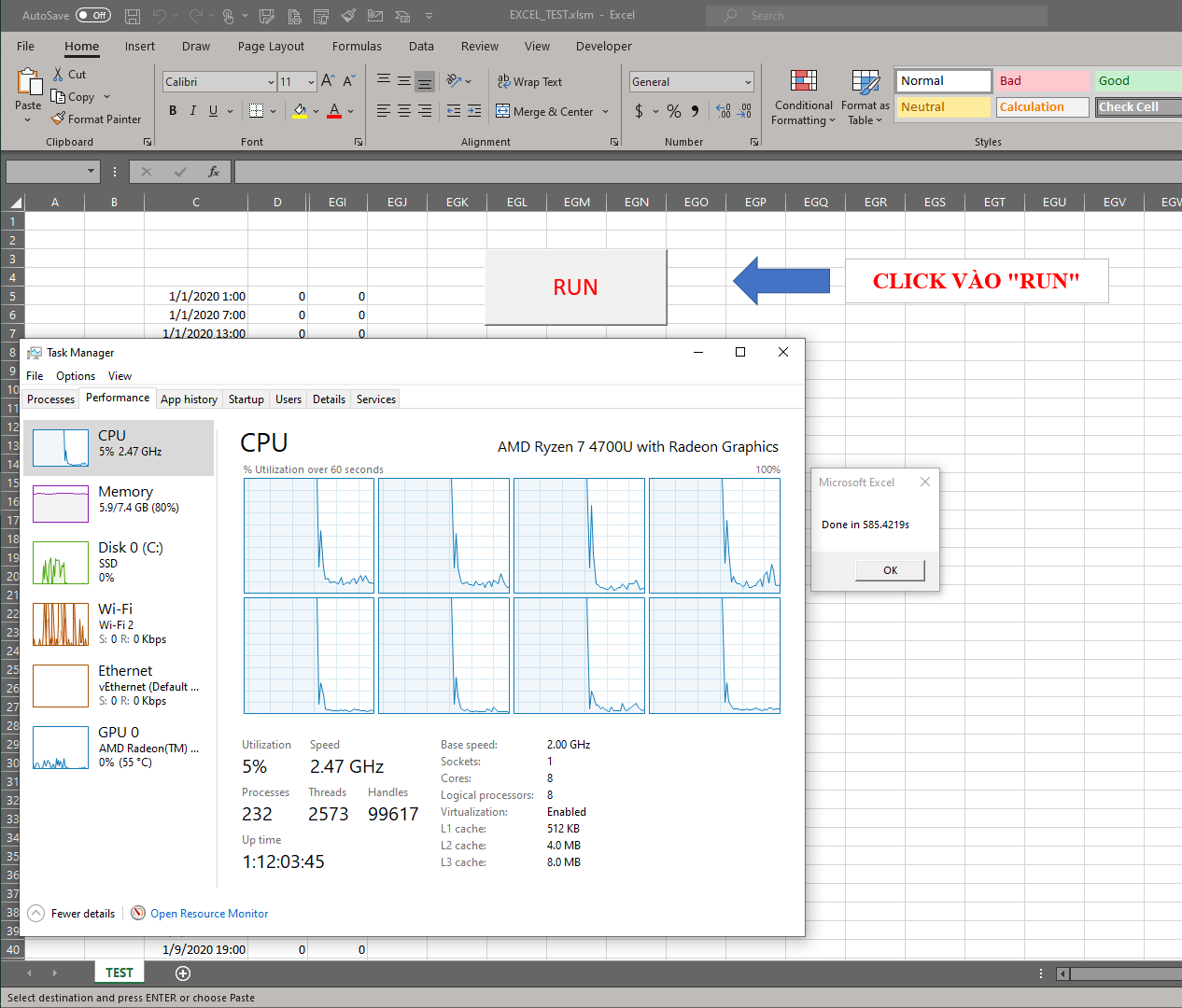Click the RUN macro button
Image resolution: width=1182 pixels, height=1008 pixels.
(x=576, y=287)
